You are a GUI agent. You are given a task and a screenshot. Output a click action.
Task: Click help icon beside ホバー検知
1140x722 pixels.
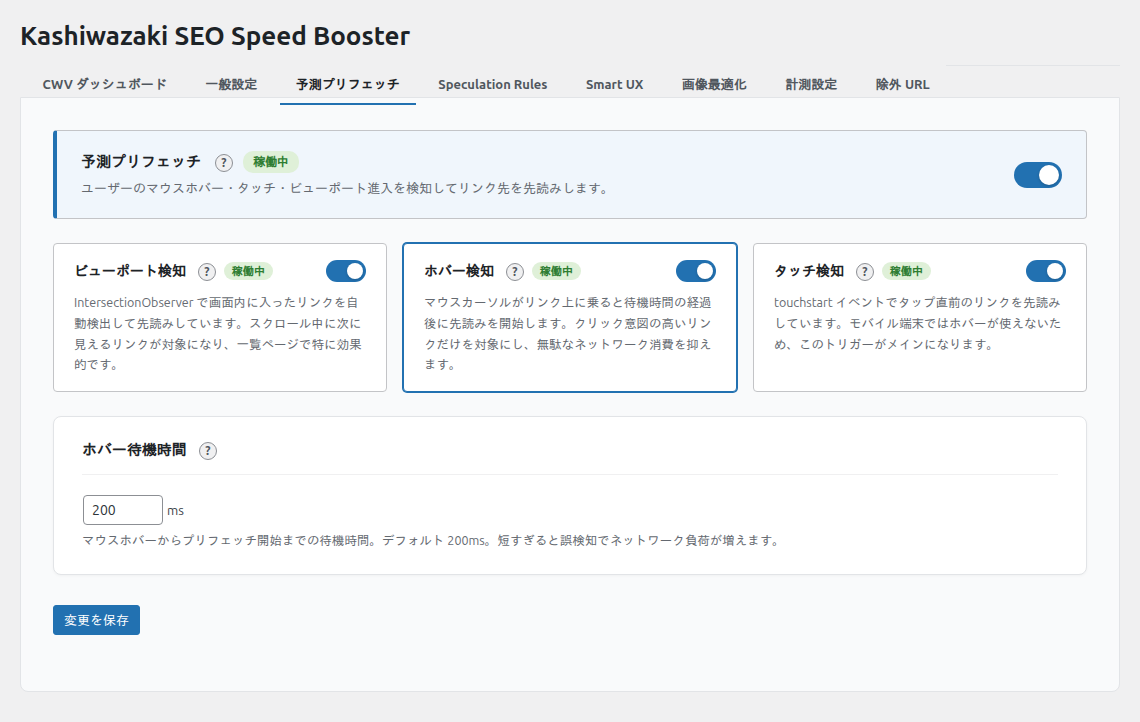515,271
